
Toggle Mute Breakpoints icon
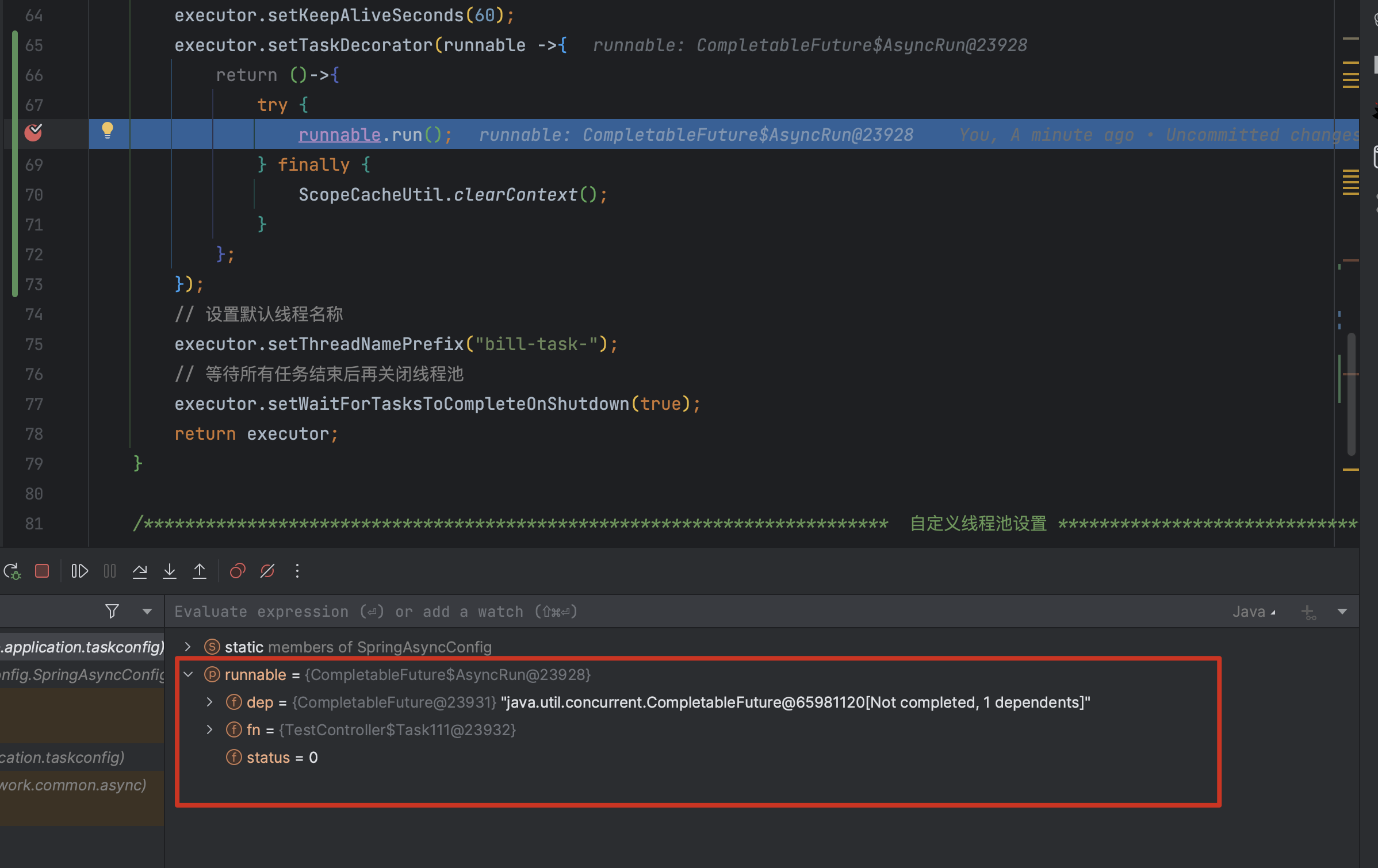pyautogui.click(x=267, y=571)
